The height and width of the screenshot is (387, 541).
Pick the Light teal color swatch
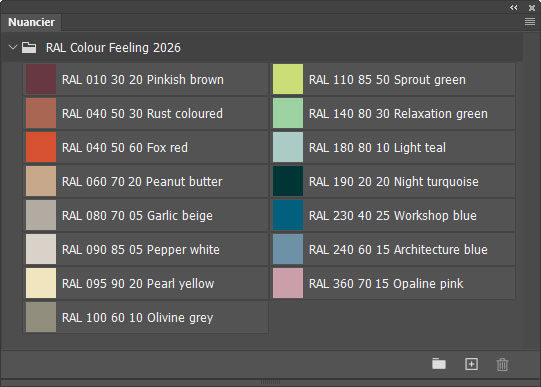coord(288,147)
